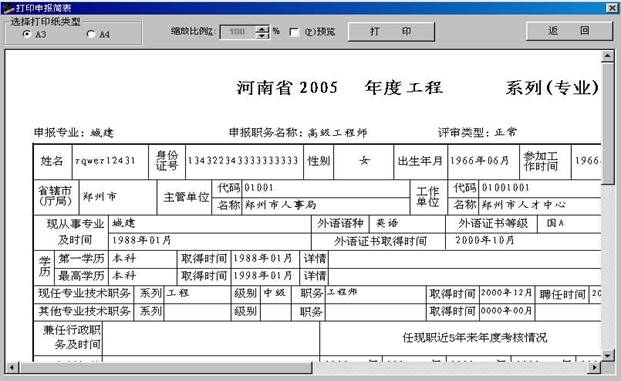
Task: Click the ID number cell 134322343333333333
Action: tap(244, 161)
